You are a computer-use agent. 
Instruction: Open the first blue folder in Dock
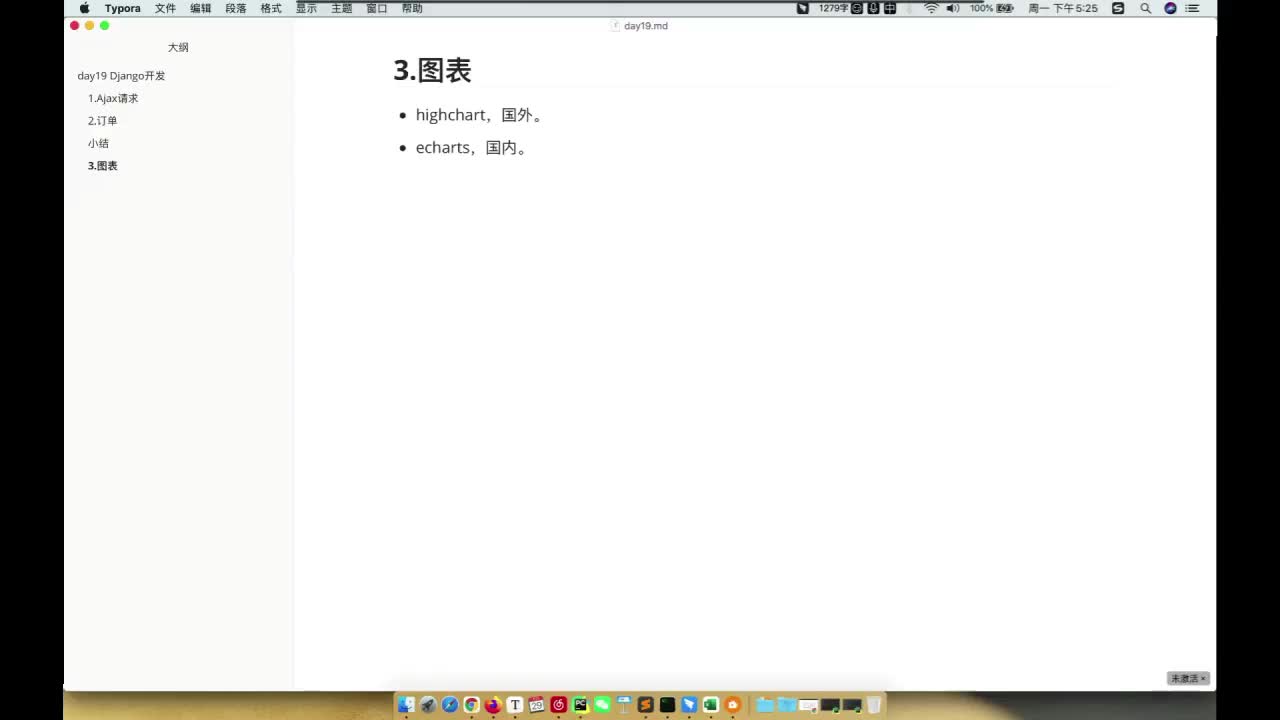click(765, 705)
